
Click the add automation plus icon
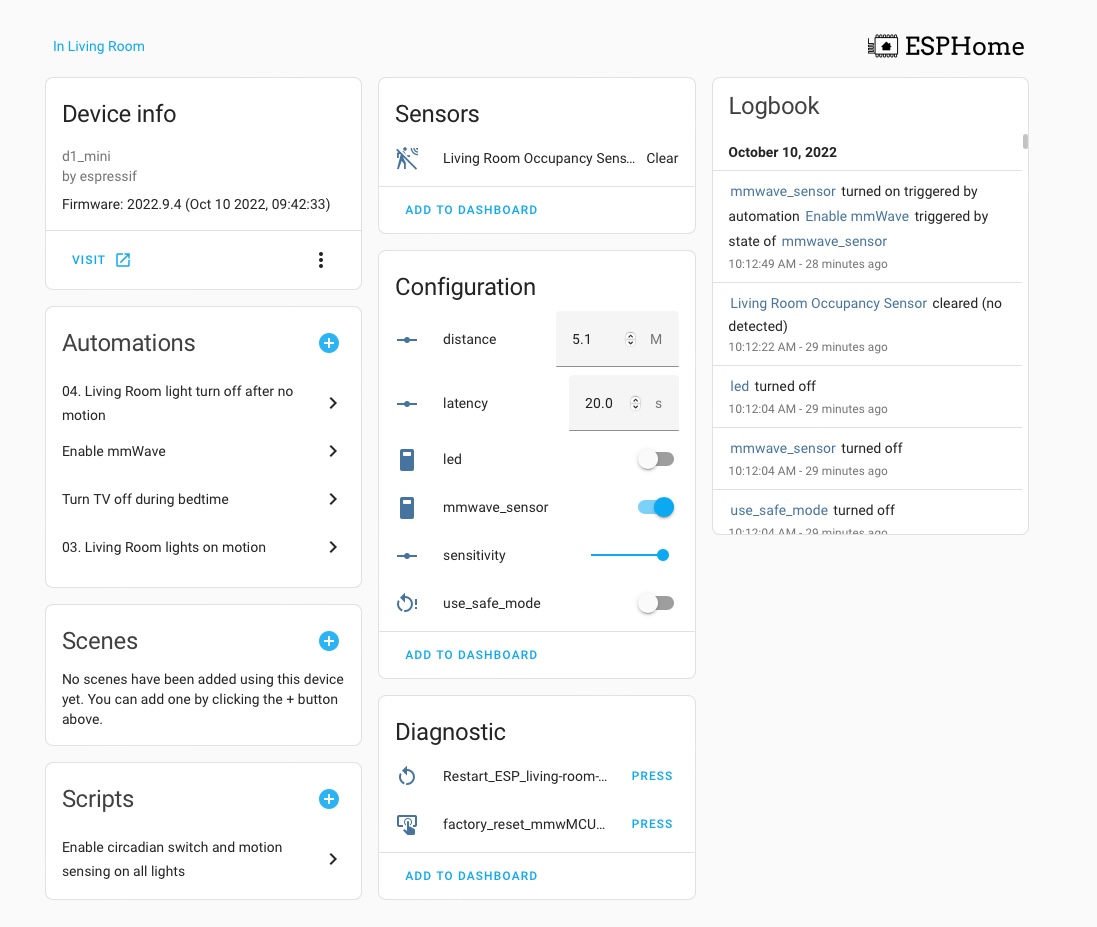[329, 343]
